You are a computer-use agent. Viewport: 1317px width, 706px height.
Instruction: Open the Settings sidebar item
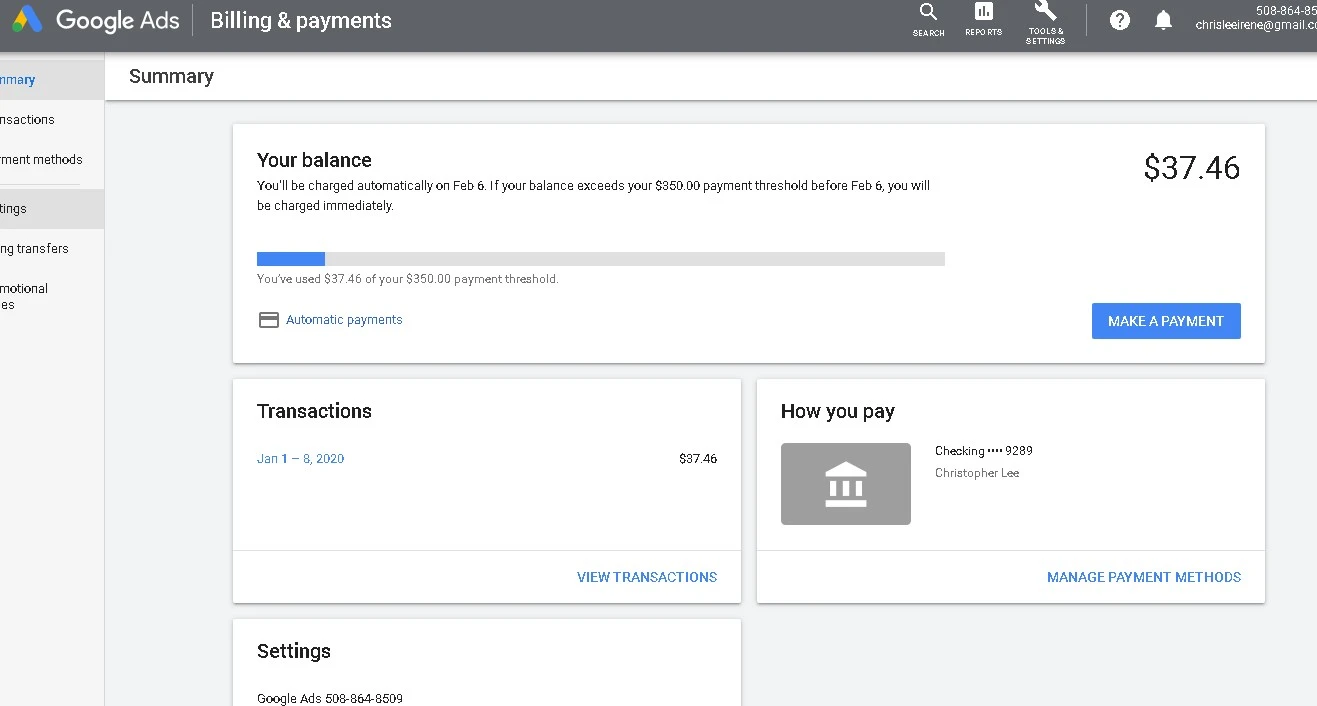tap(52, 209)
